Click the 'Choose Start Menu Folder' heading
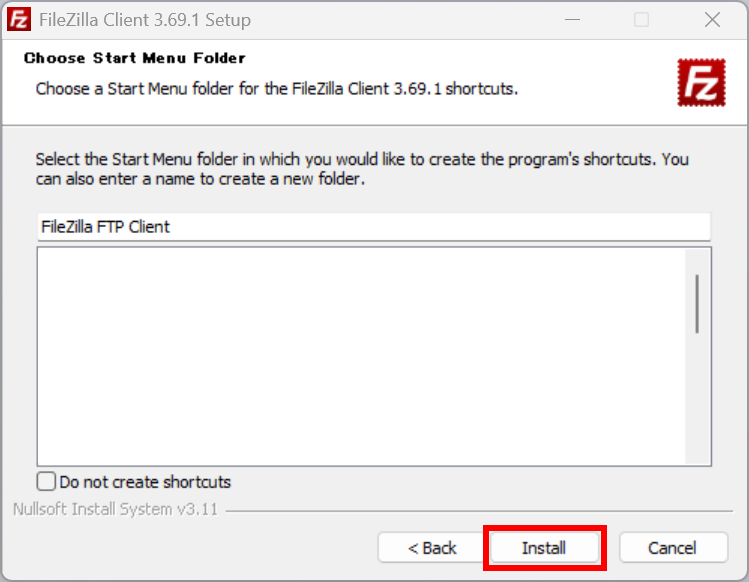The height and width of the screenshot is (582, 749). click(x=135, y=58)
